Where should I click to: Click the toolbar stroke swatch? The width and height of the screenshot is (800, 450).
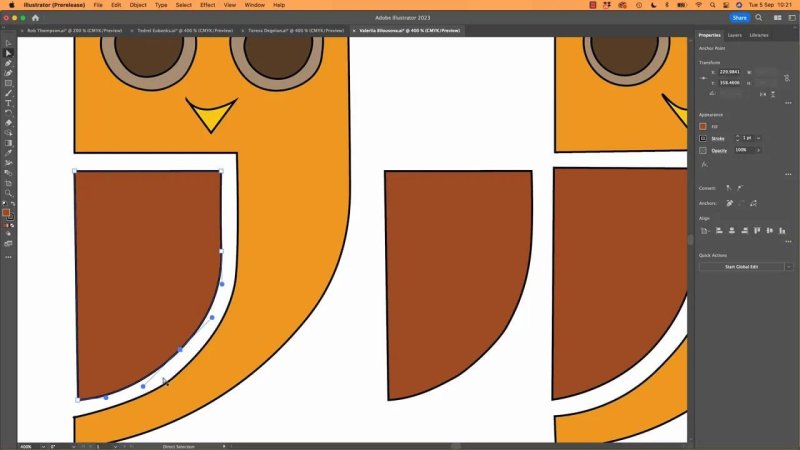10,217
